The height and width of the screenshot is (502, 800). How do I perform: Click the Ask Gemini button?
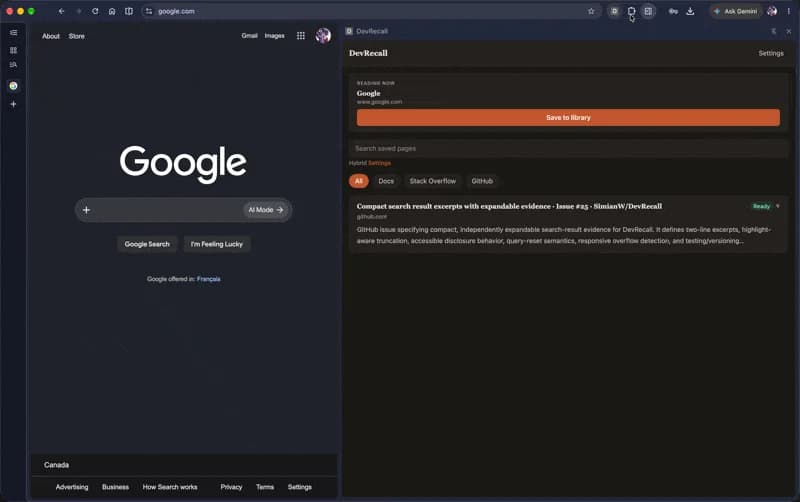point(736,11)
